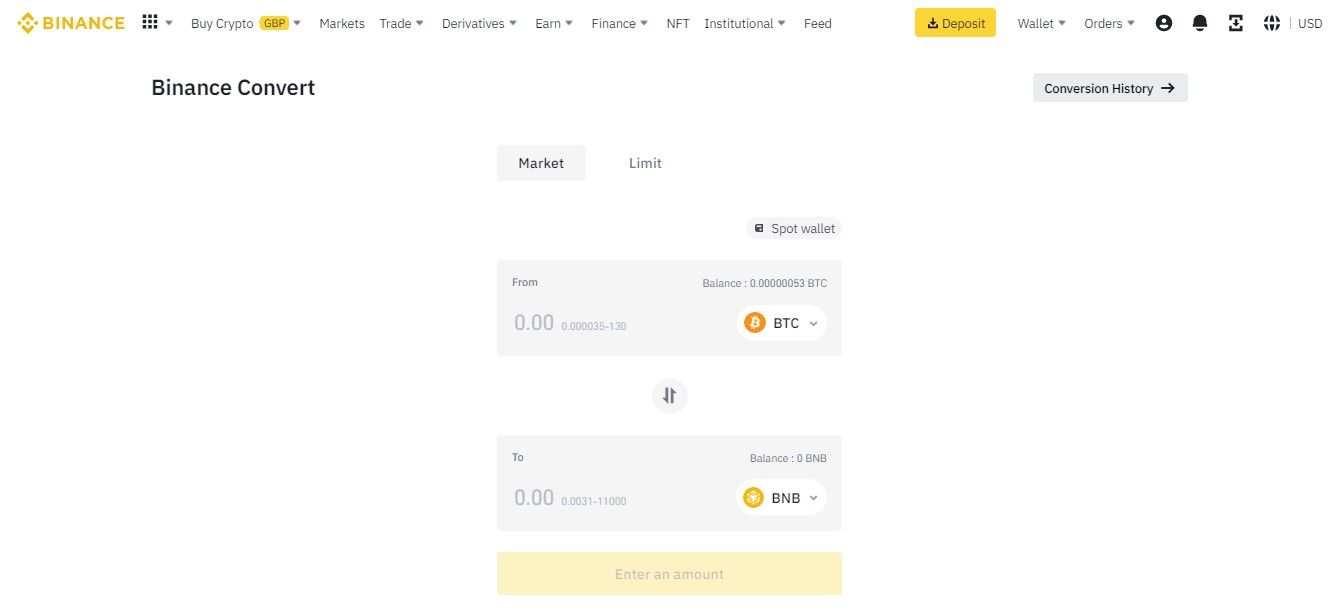Open the user profile icon
1336x612 pixels.
(x=1163, y=23)
